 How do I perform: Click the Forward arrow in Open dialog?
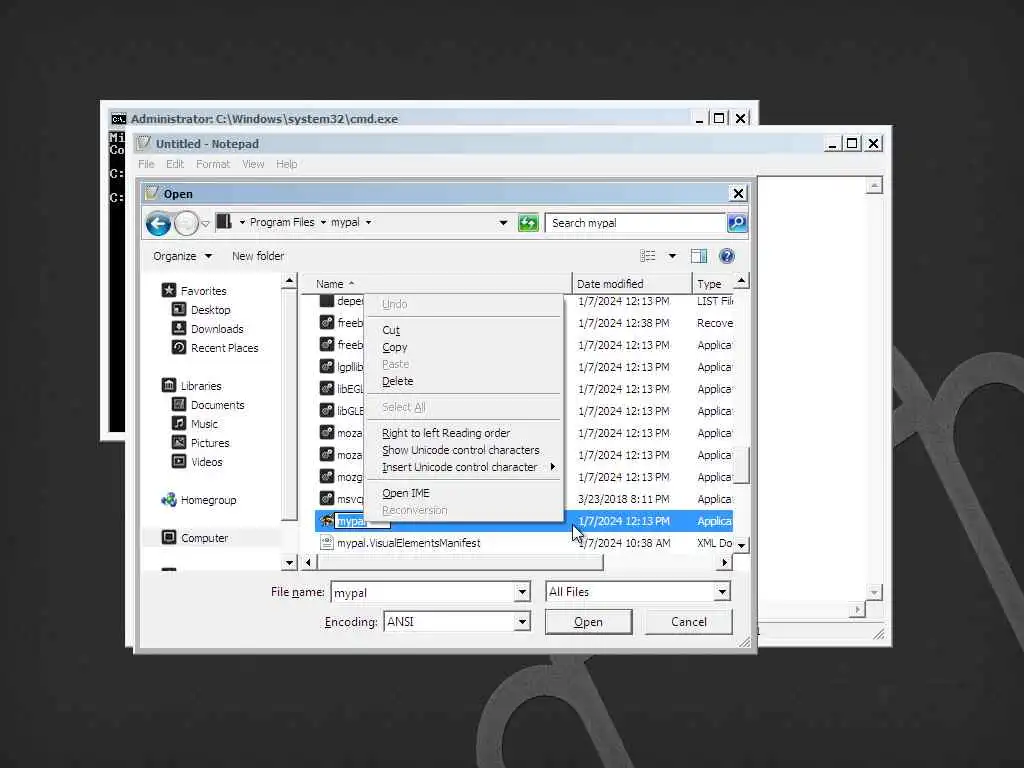point(186,223)
